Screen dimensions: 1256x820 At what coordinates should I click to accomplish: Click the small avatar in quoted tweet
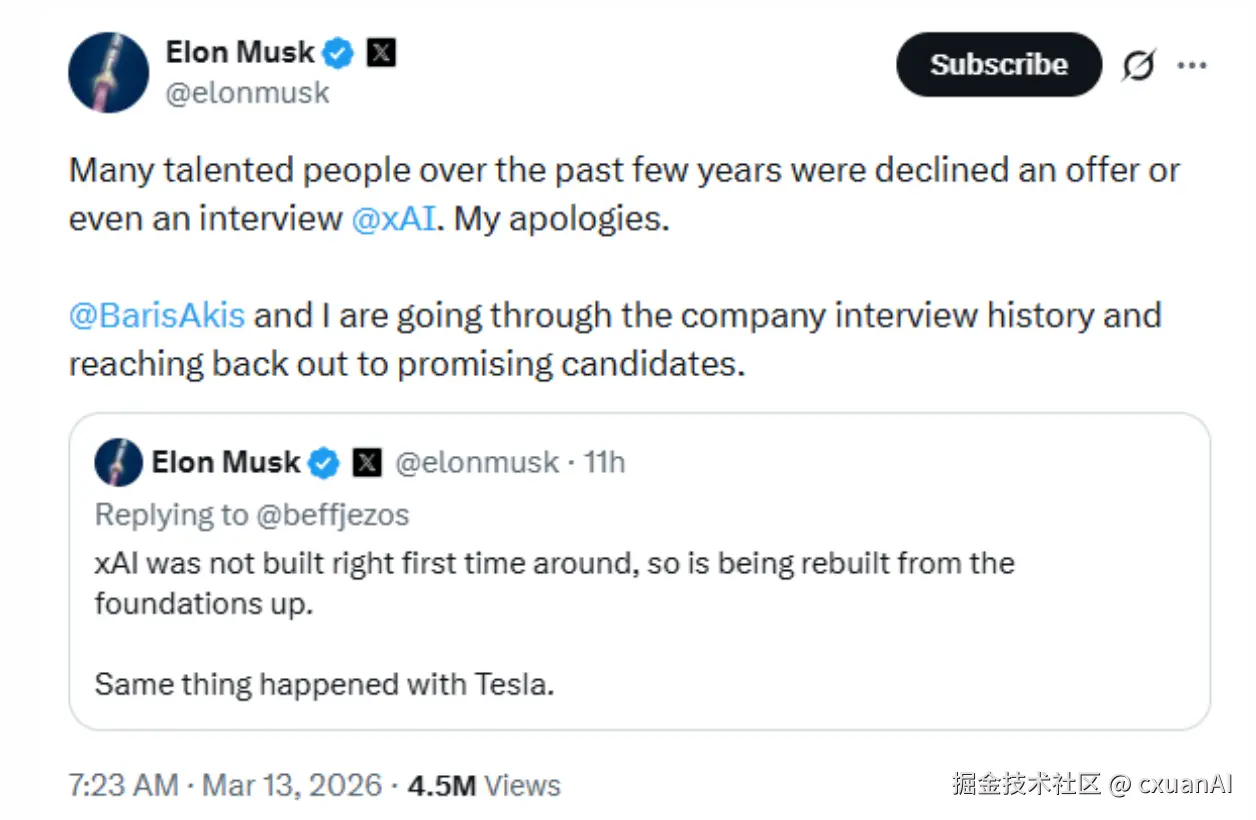point(118,463)
